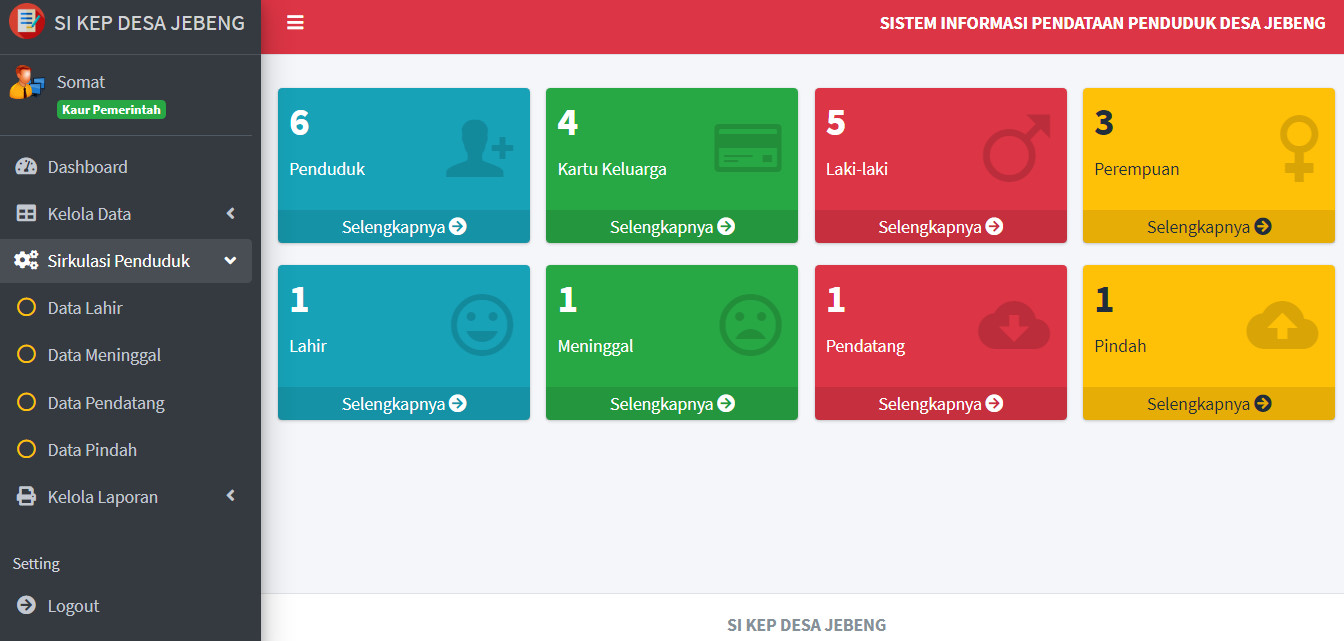Open Selengkapnya link for Pendatang
Image resolution: width=1344 pixels, height=641 pixels.
(941, 404)
